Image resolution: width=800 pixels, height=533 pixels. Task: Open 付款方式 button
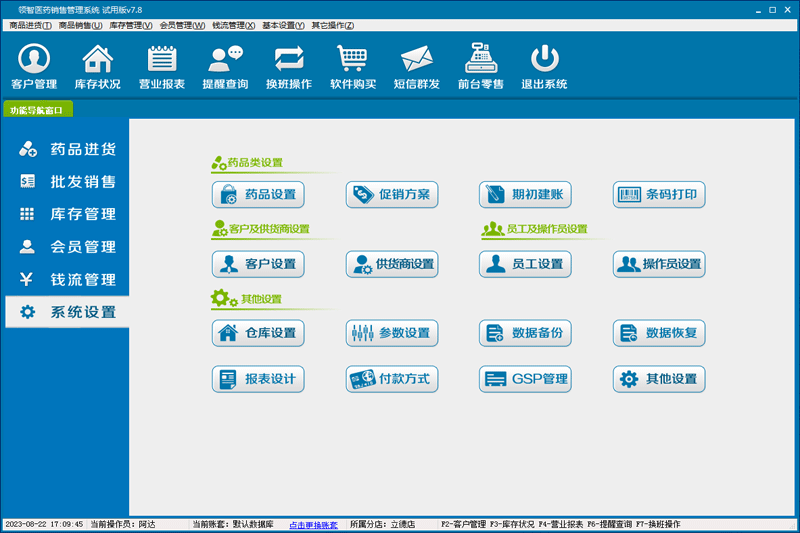[392, 379]
